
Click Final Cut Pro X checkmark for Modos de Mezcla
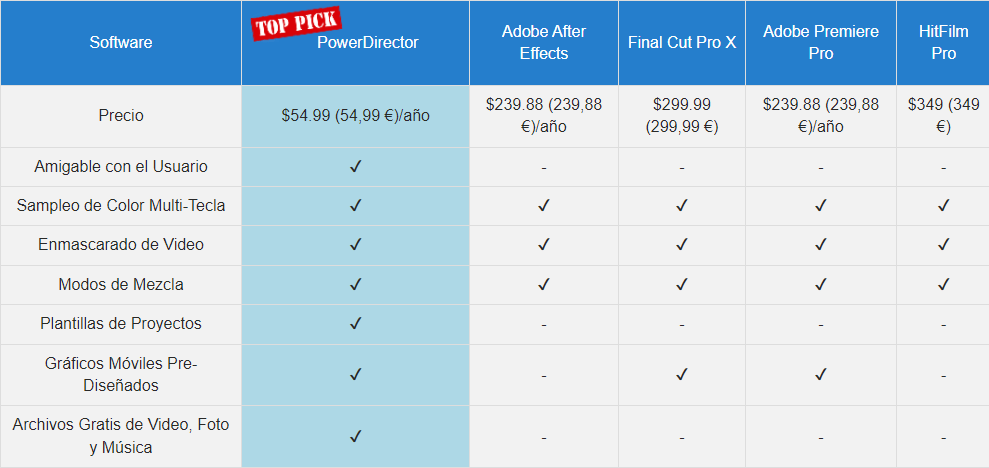(x=681, y=284)
